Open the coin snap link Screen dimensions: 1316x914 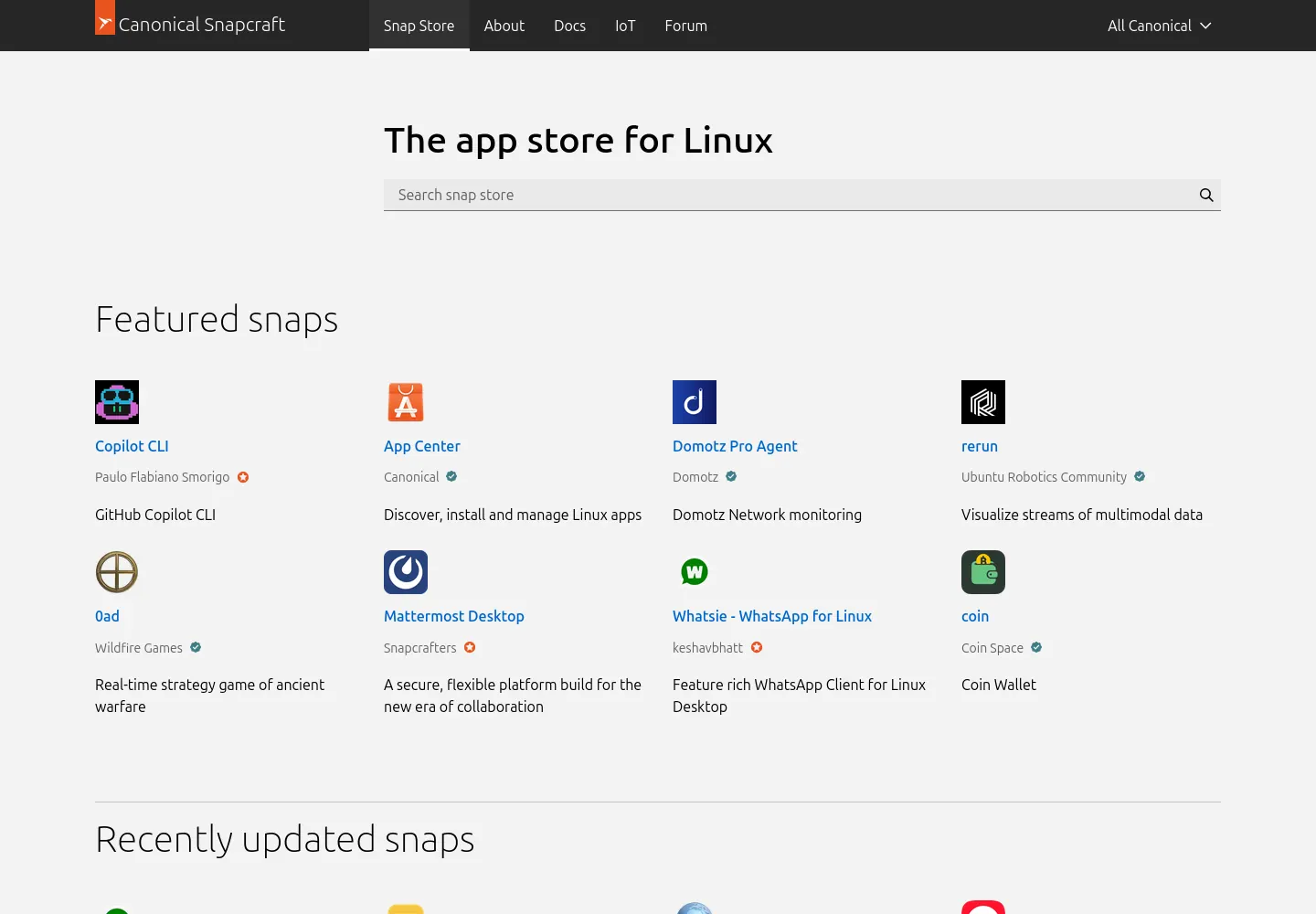tap(975, 616)
